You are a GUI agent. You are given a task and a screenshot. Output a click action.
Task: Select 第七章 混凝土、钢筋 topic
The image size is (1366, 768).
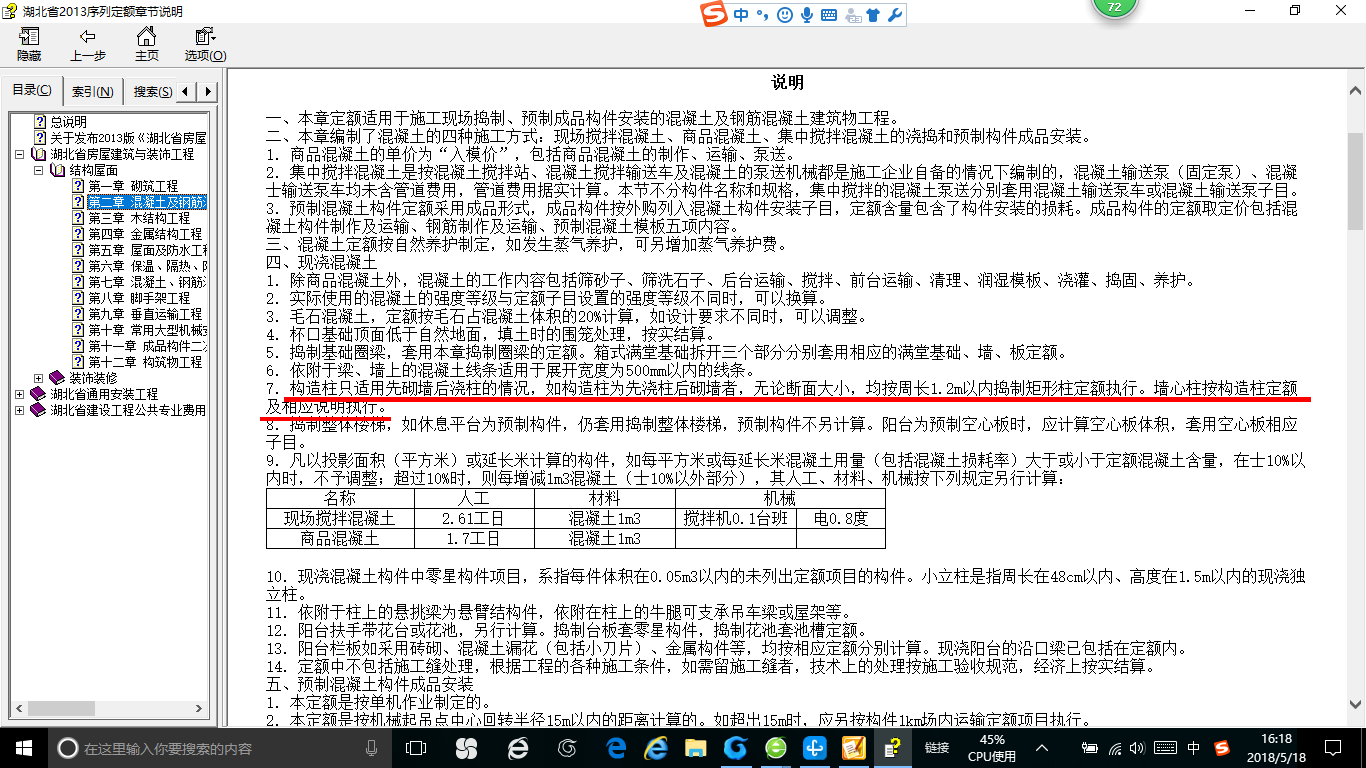(x=147, y=282)
